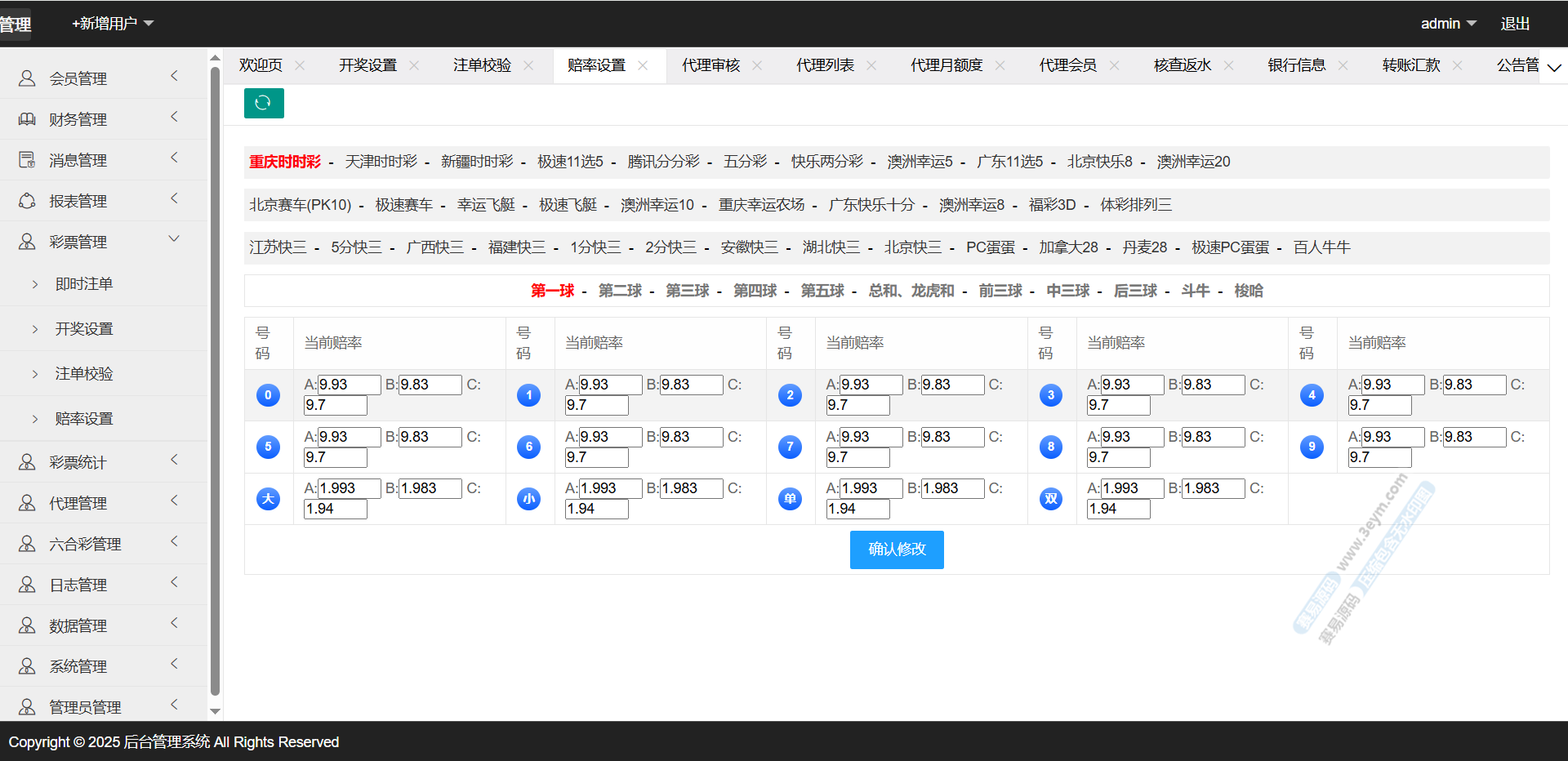Open the +新增用户 dropdown menu
Image resolution: width=1568 pixels, height=761 pixels.
(x=112, y=24)
